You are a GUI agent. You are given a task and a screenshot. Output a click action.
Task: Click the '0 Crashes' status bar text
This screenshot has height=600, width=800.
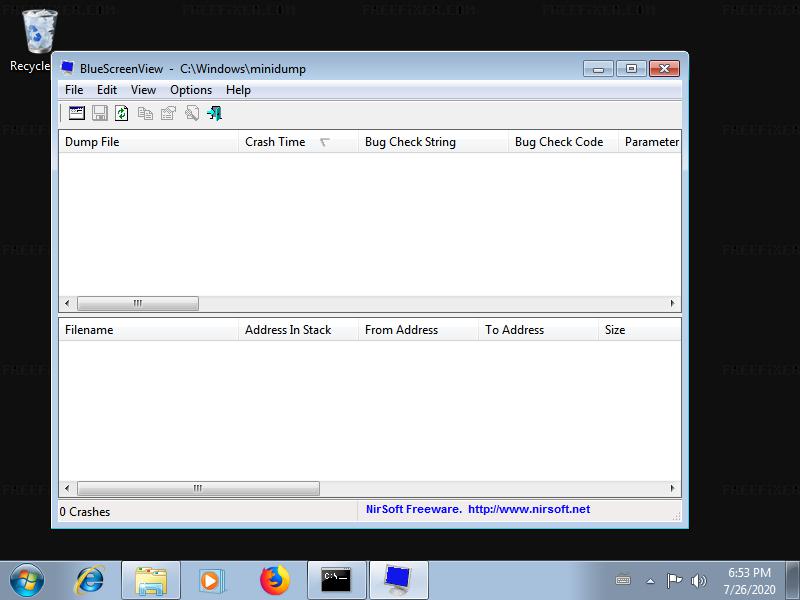coord(85,512)
